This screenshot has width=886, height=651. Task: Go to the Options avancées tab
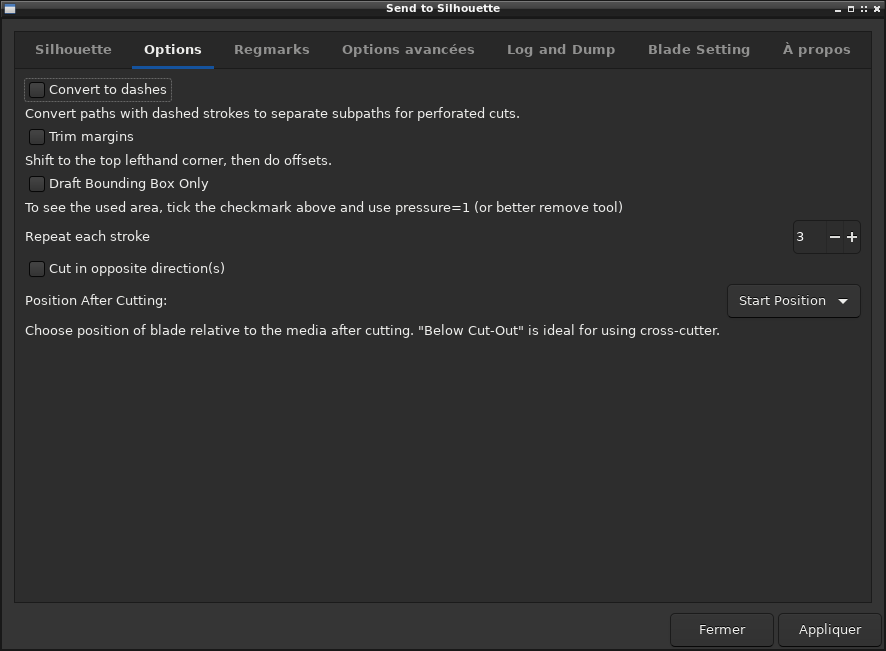(408, 49)
